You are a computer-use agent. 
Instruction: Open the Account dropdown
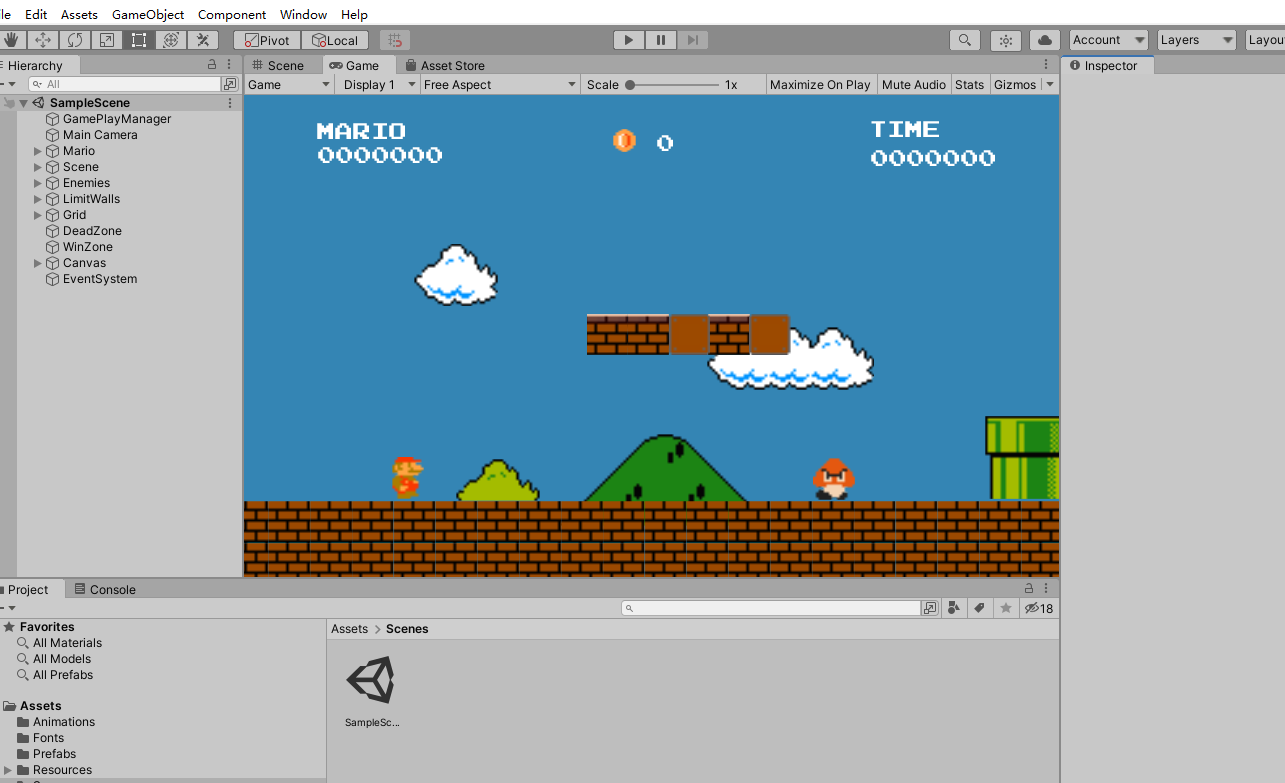point(1109,40)
